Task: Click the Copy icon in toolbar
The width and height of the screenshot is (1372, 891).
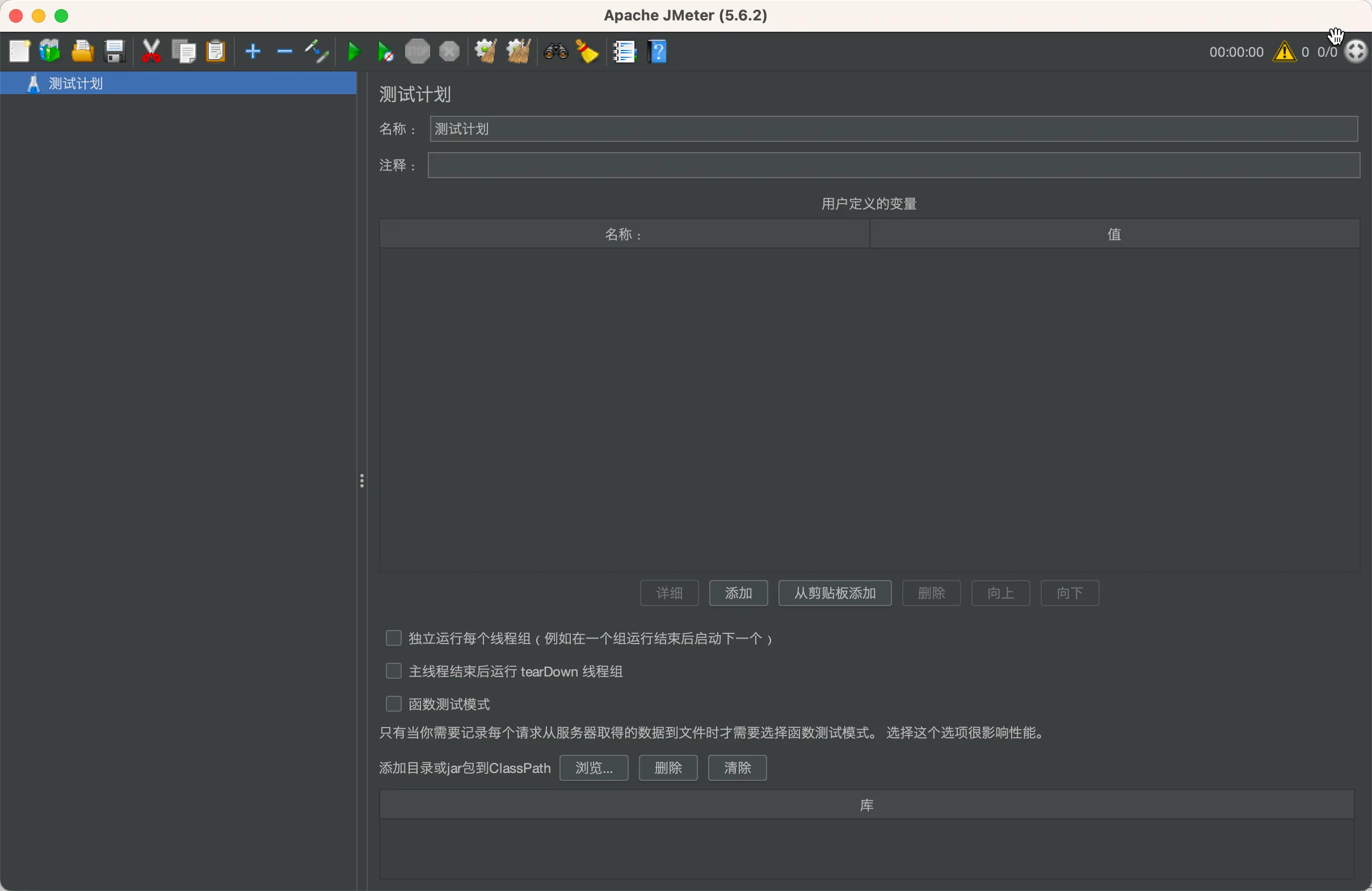Action: point(184,51)
